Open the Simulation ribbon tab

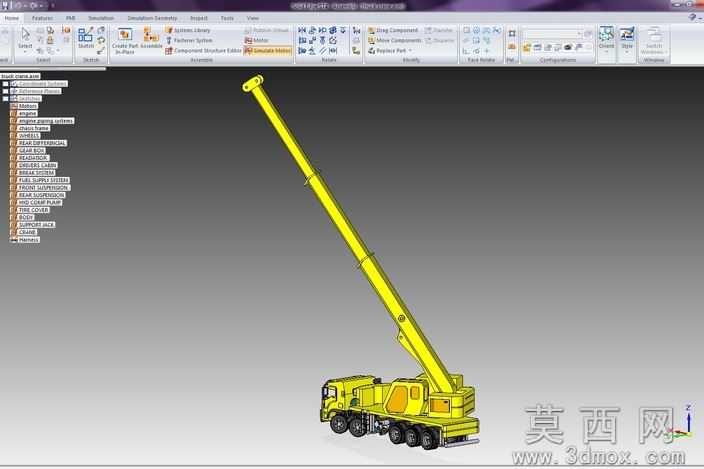pos(101,18)
